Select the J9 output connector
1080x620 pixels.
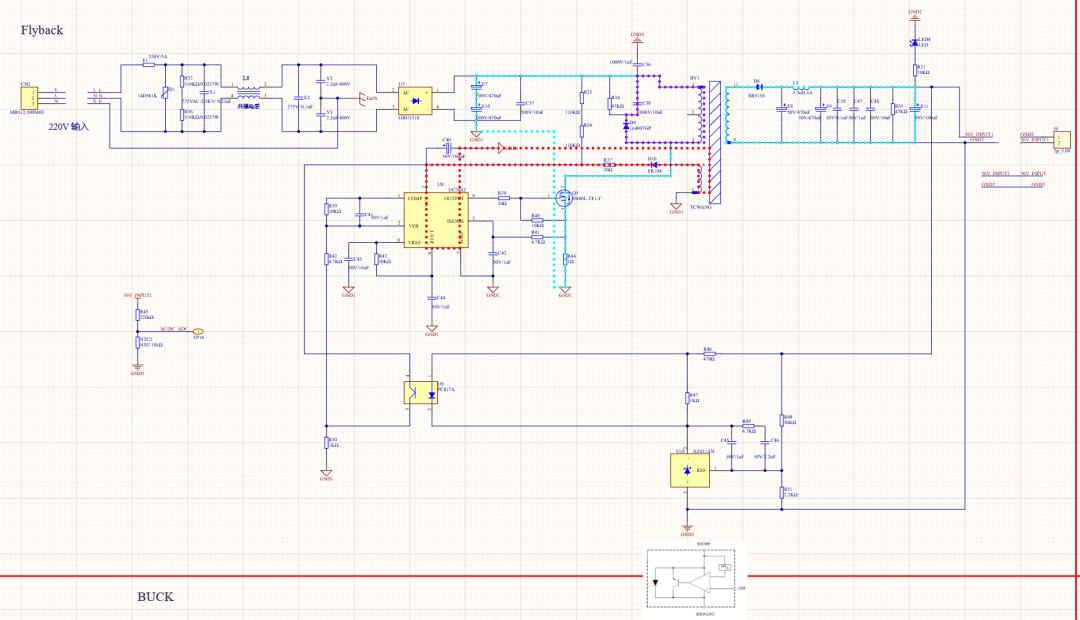click(1057, 137)
